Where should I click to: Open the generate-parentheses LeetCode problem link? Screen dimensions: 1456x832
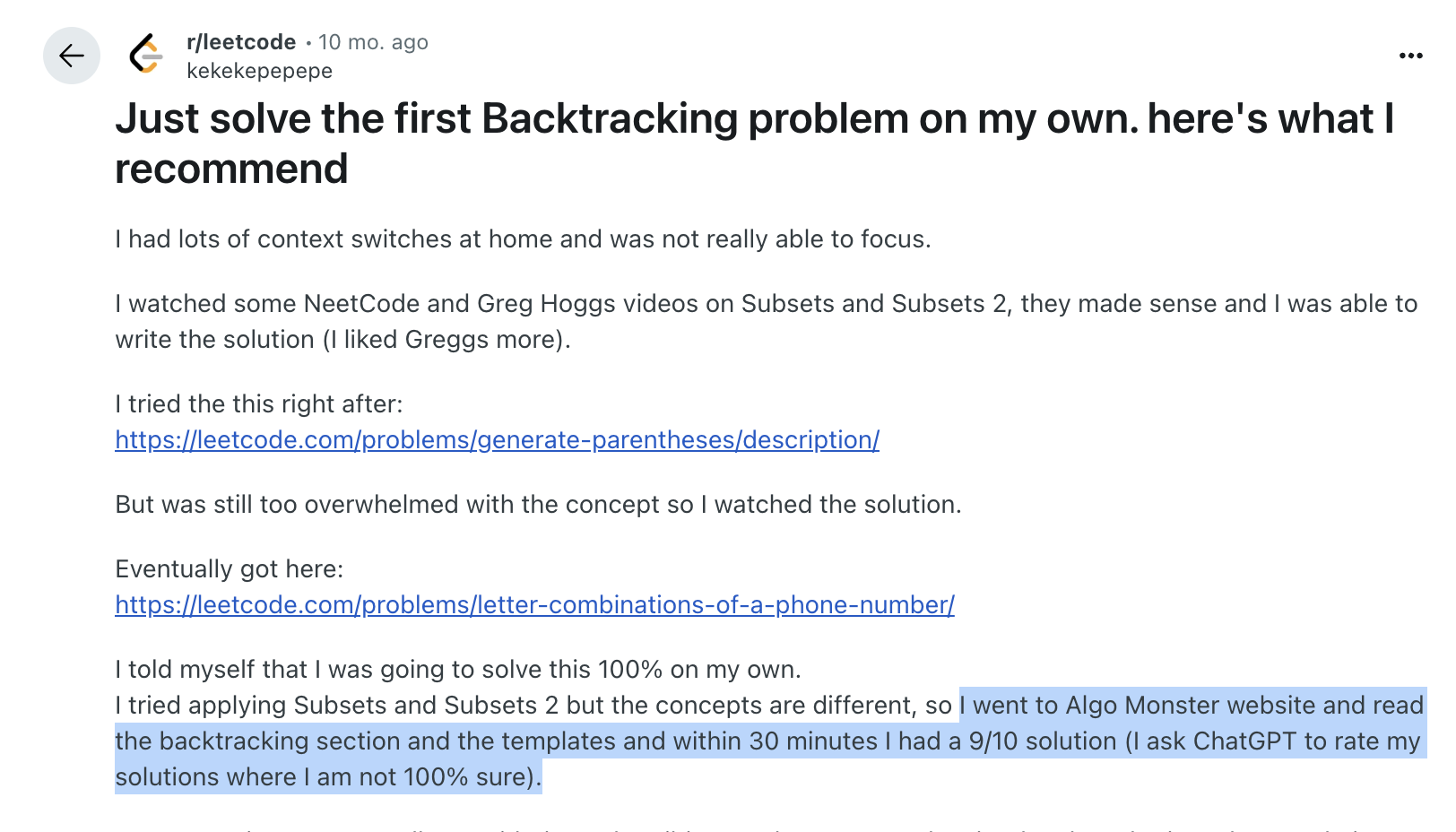coord(498,440)
